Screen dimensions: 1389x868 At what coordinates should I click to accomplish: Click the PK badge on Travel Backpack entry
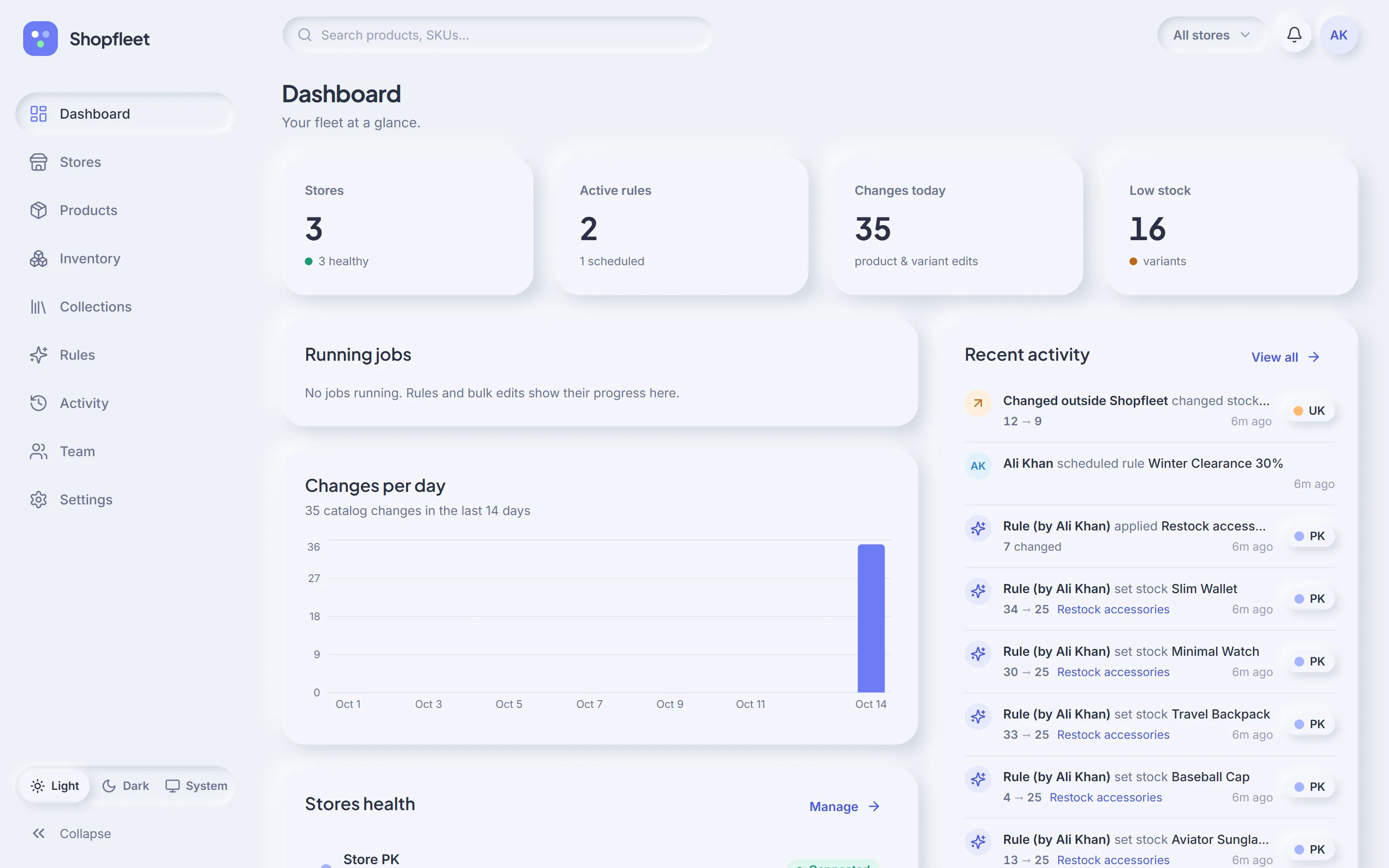coord(1309,724)
